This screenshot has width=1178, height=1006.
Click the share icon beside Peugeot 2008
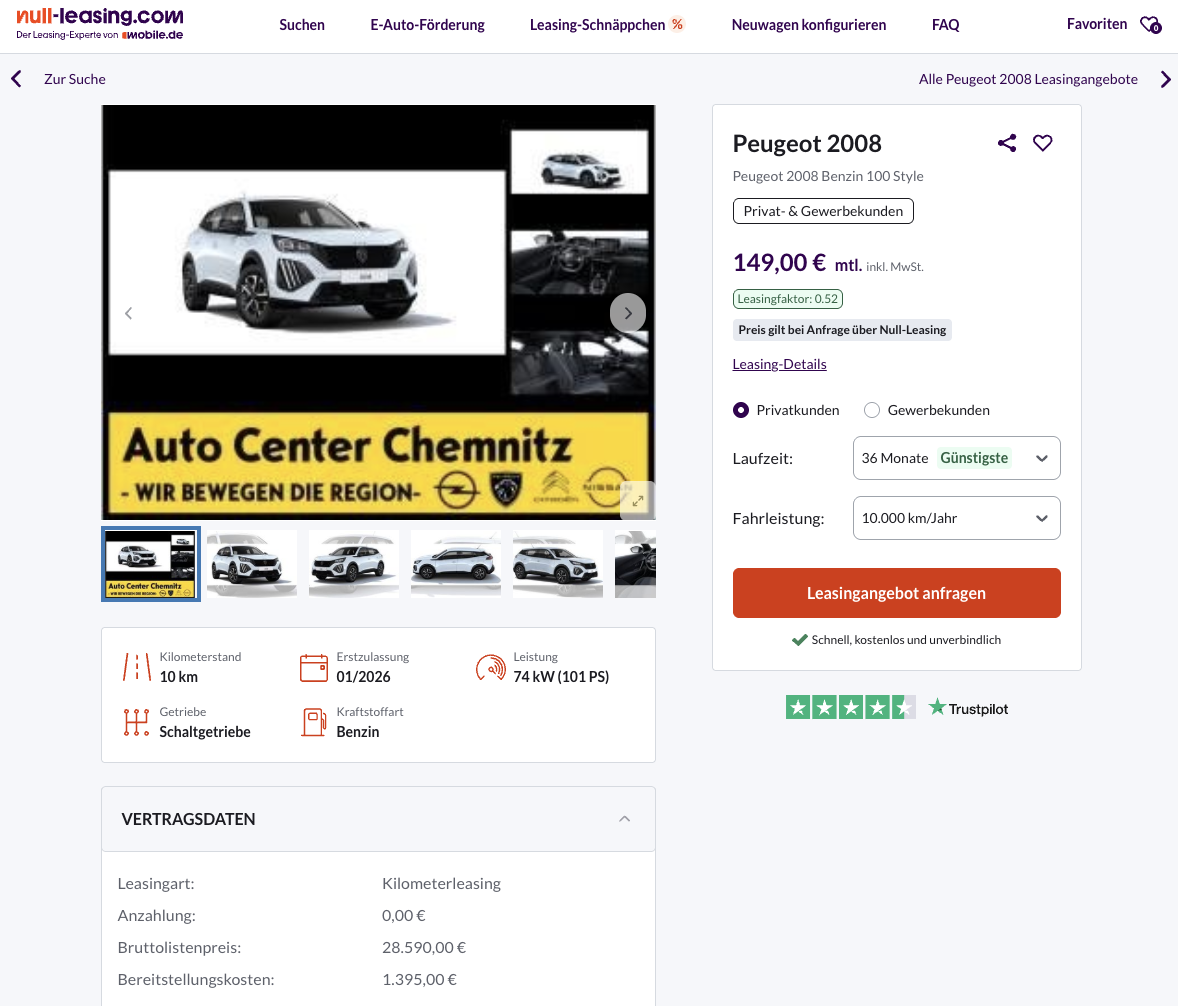point(1007,143)
